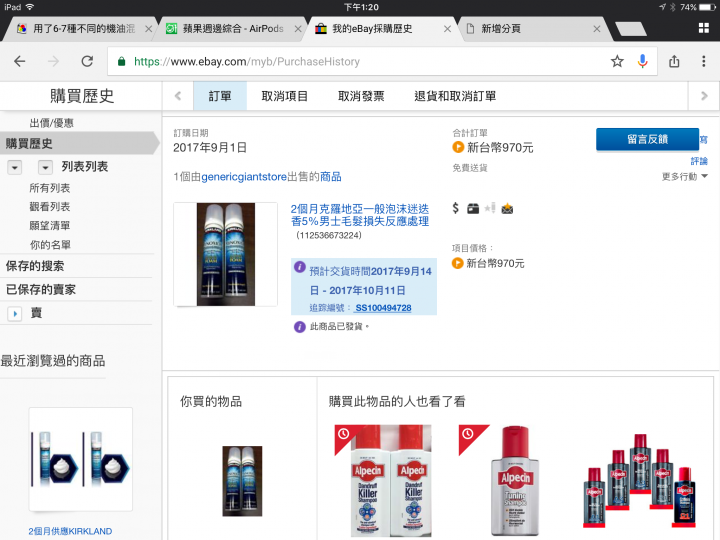Click the feedback received envelope icon
The image size is (720, 540).
(507, 208)
